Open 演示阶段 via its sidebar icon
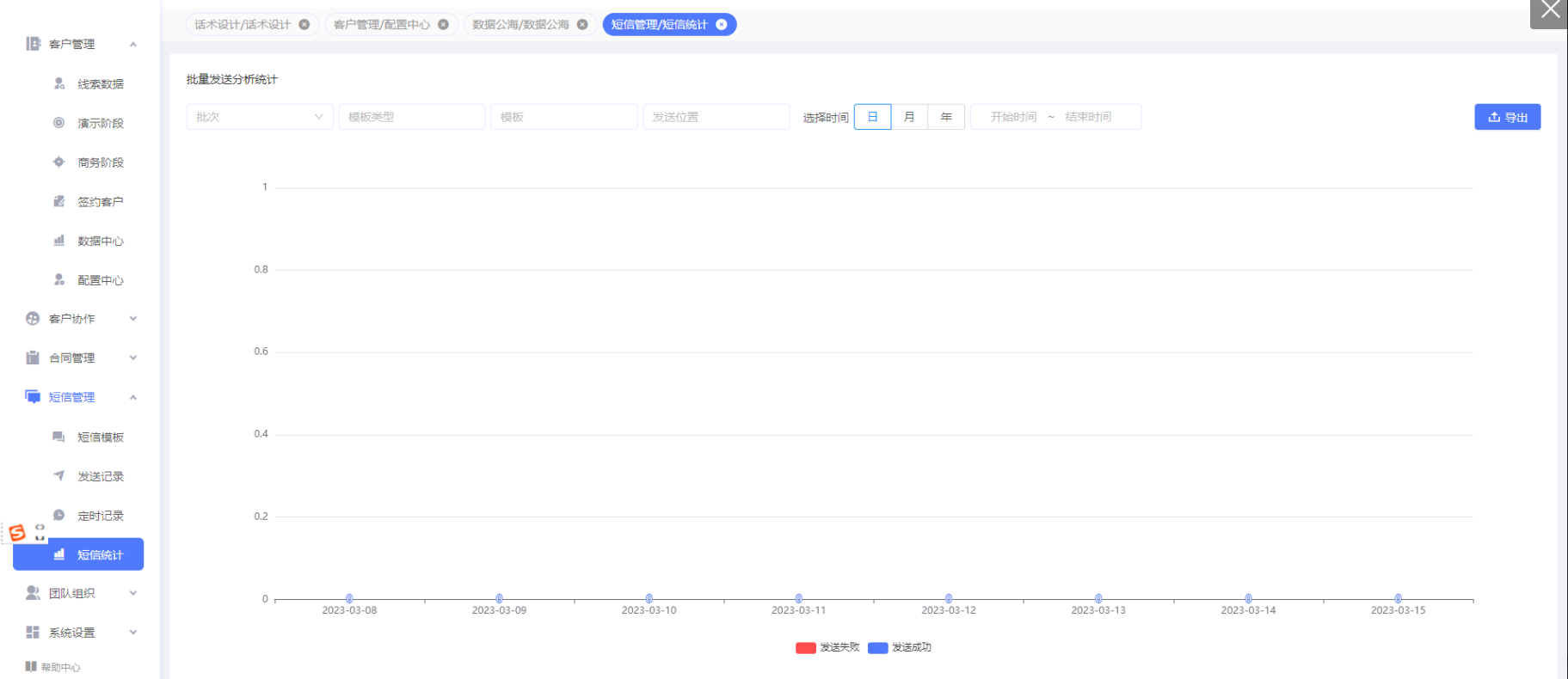1568x679 pixels. pyautogui.click(x=59, y=123)
